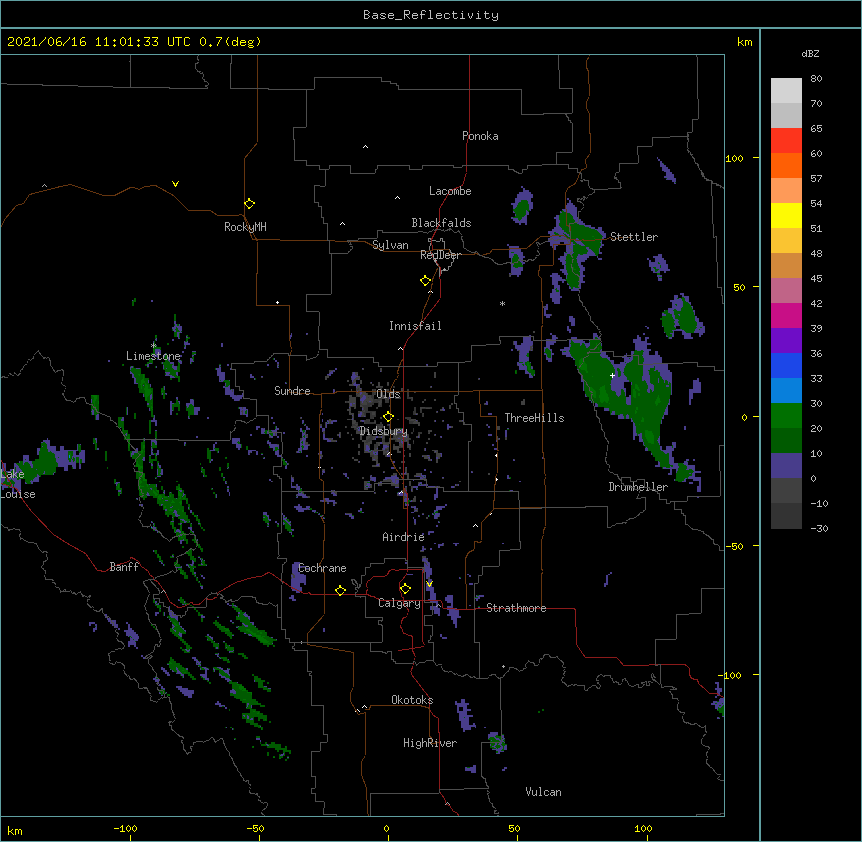Select the red swatch in dBZ legend
The image size is (862, 842).
[x=786, y=140]
